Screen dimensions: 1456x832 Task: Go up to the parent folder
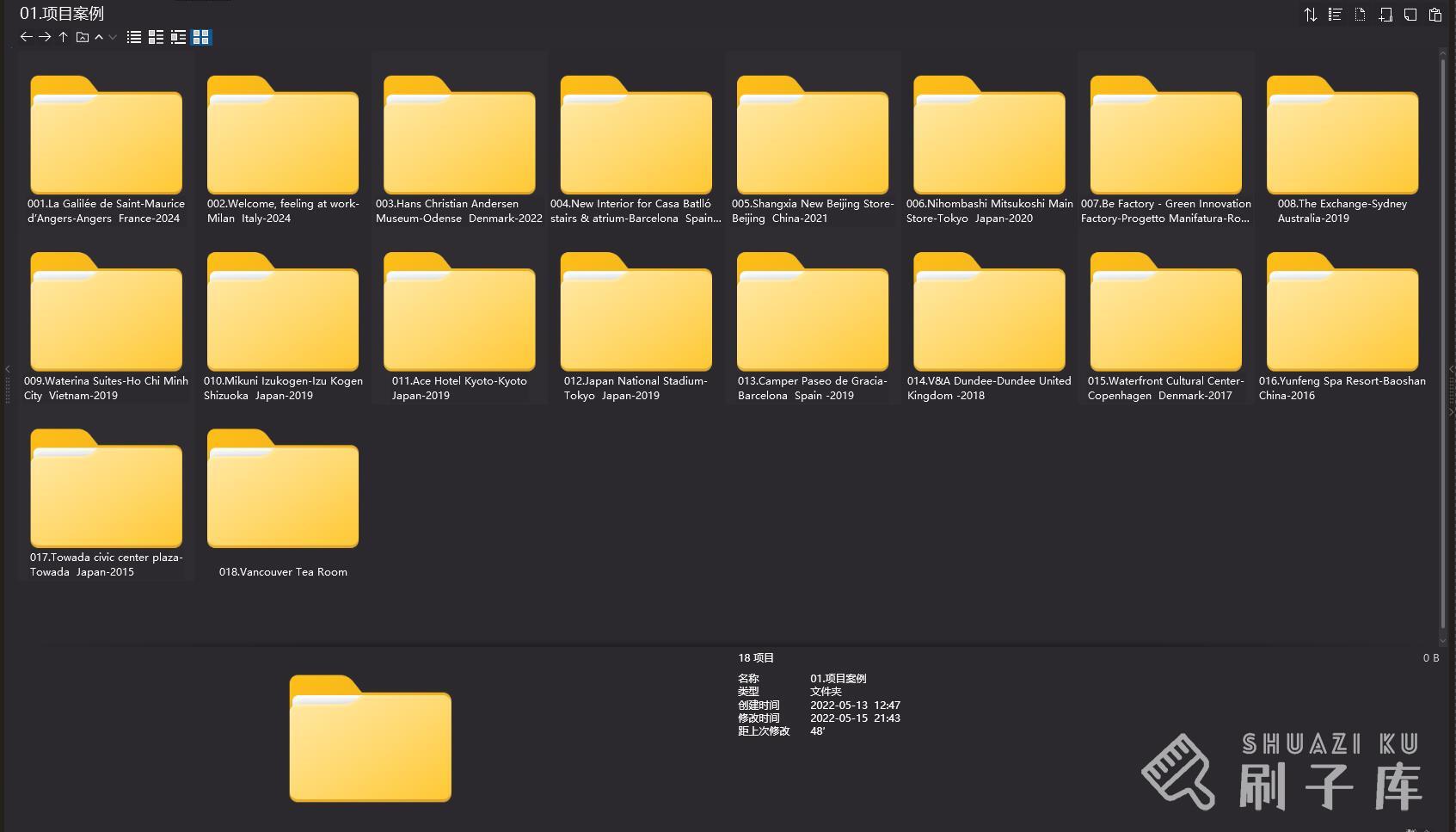tap(64, 37)
